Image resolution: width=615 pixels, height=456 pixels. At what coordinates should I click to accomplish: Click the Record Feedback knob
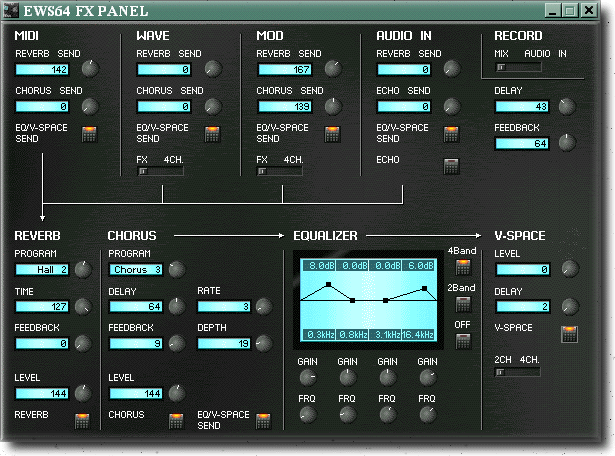pyautogui.click(x=567, y=143)
